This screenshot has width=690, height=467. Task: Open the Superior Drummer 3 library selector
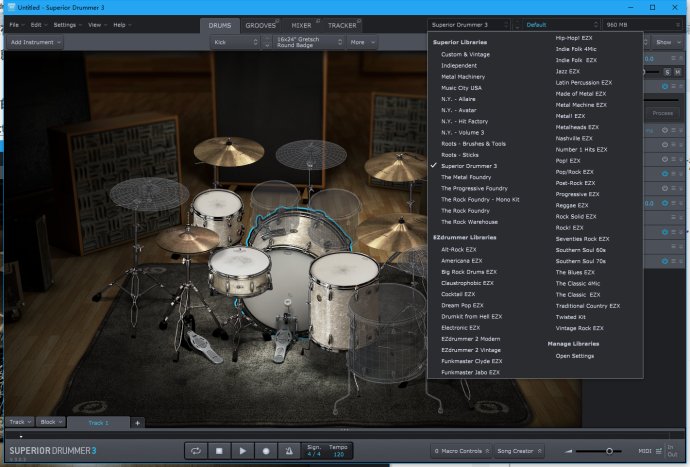pyautogui.click(x=469, y=25)
